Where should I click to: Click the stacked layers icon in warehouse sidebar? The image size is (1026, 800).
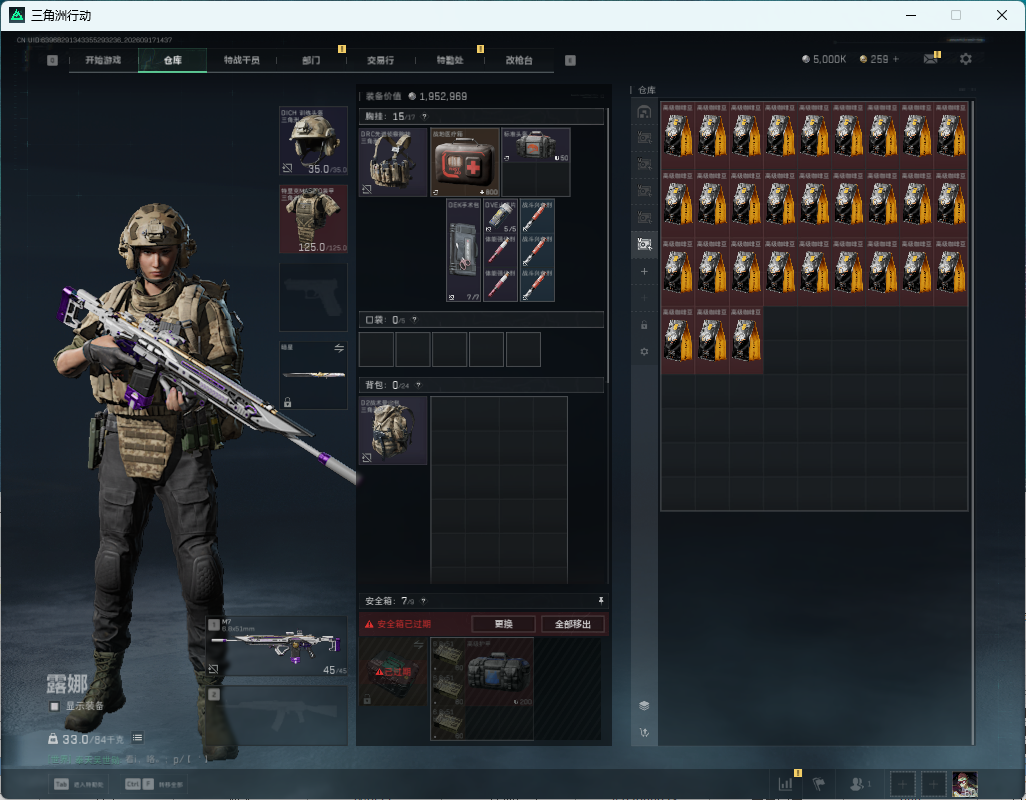pyautogui.click(x=644, y=705)
